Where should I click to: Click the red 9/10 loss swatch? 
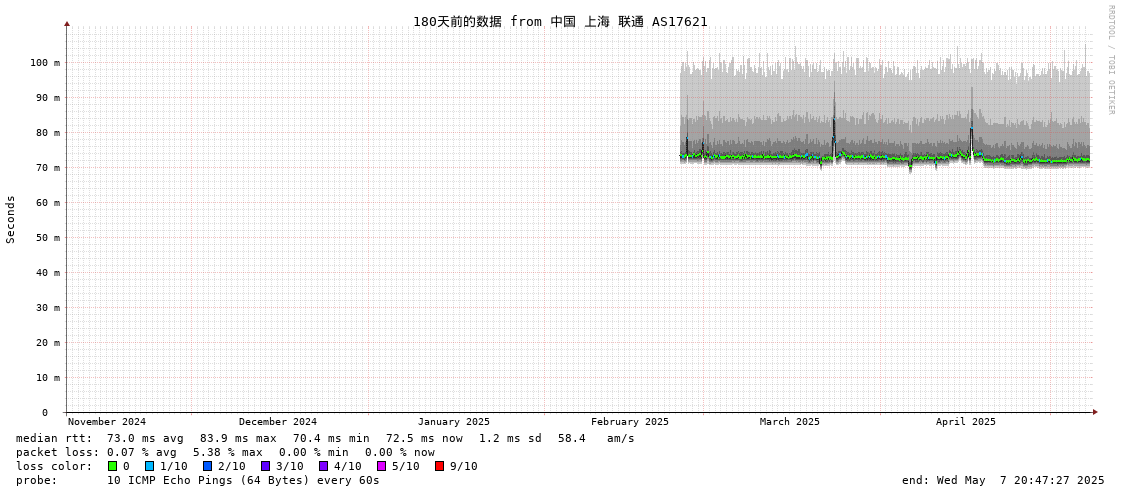point(439,466)
